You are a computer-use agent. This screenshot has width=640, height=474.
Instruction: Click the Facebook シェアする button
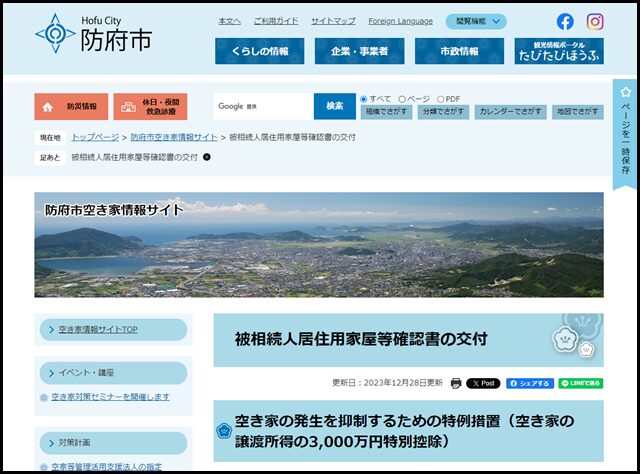(530, 383)
